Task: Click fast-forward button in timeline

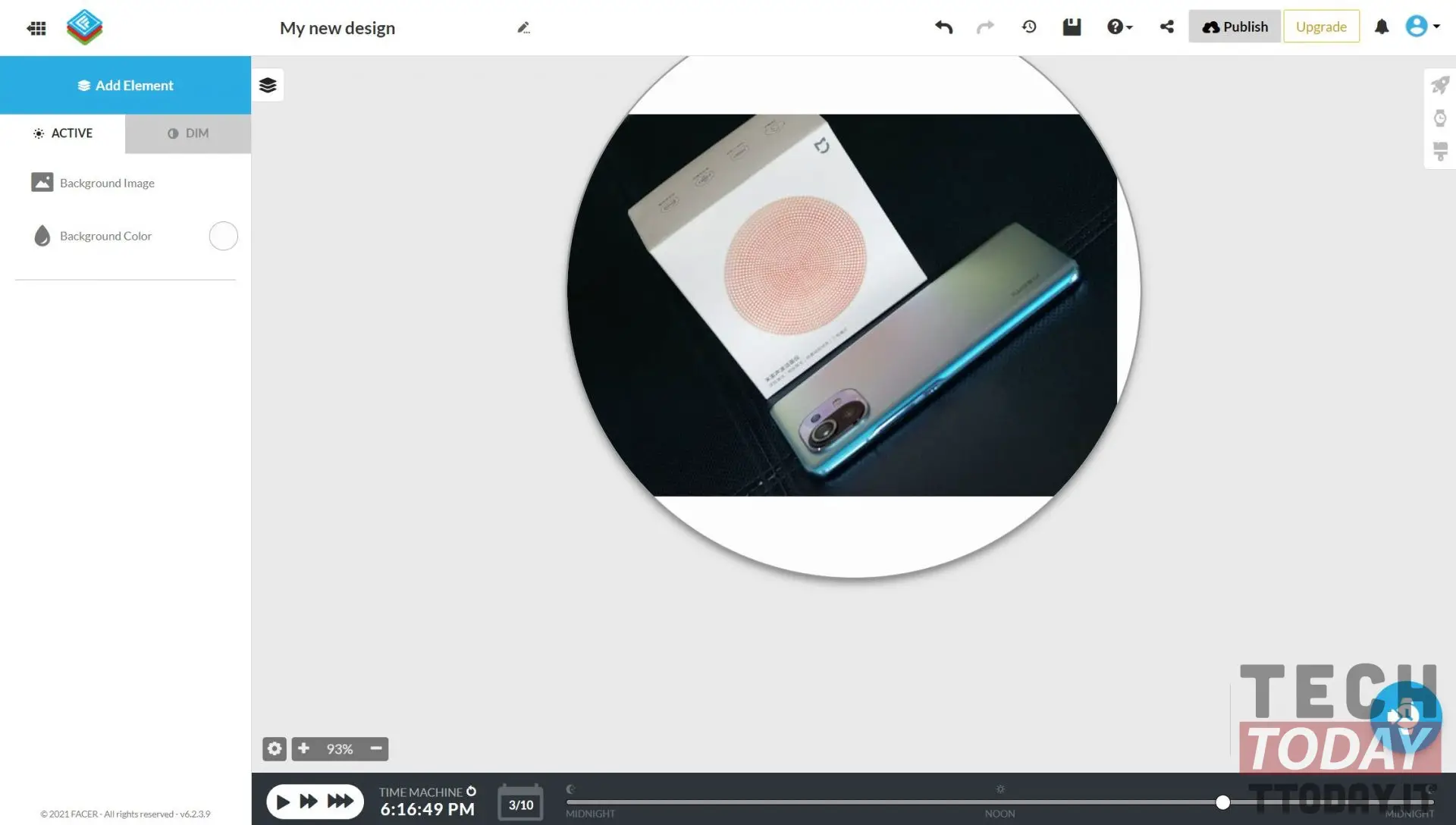Action: tap(309, 800)
